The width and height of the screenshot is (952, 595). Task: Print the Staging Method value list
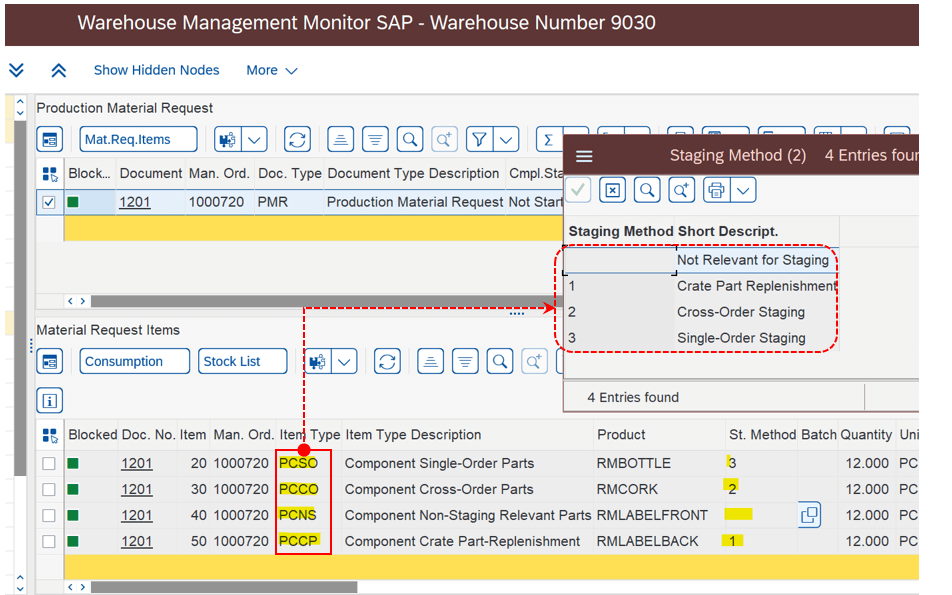point(716,191)
